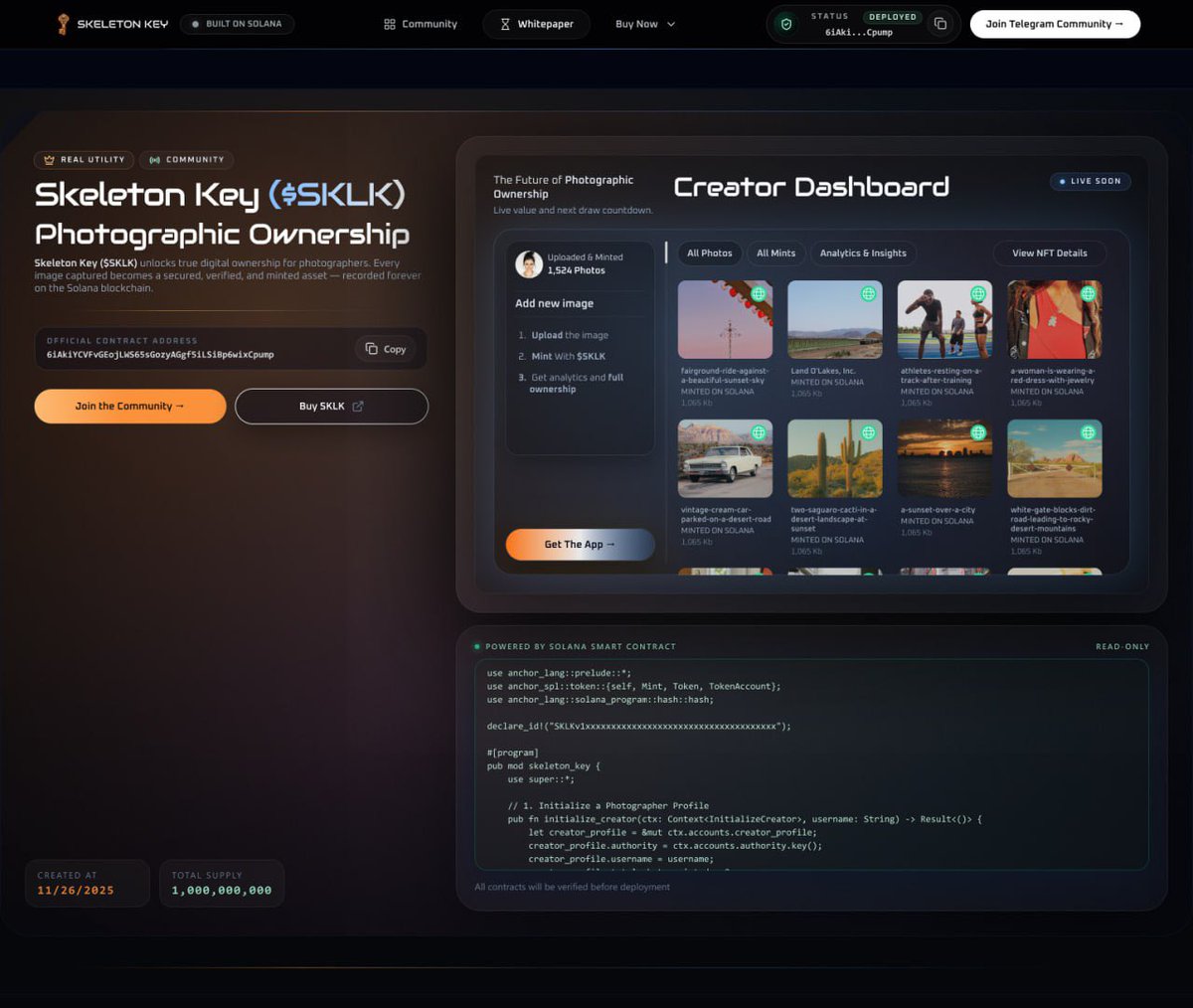This screenshot has height=1008, width=1193.
Task: Click the shield status icon in header
Action: (x=786, y=24)
